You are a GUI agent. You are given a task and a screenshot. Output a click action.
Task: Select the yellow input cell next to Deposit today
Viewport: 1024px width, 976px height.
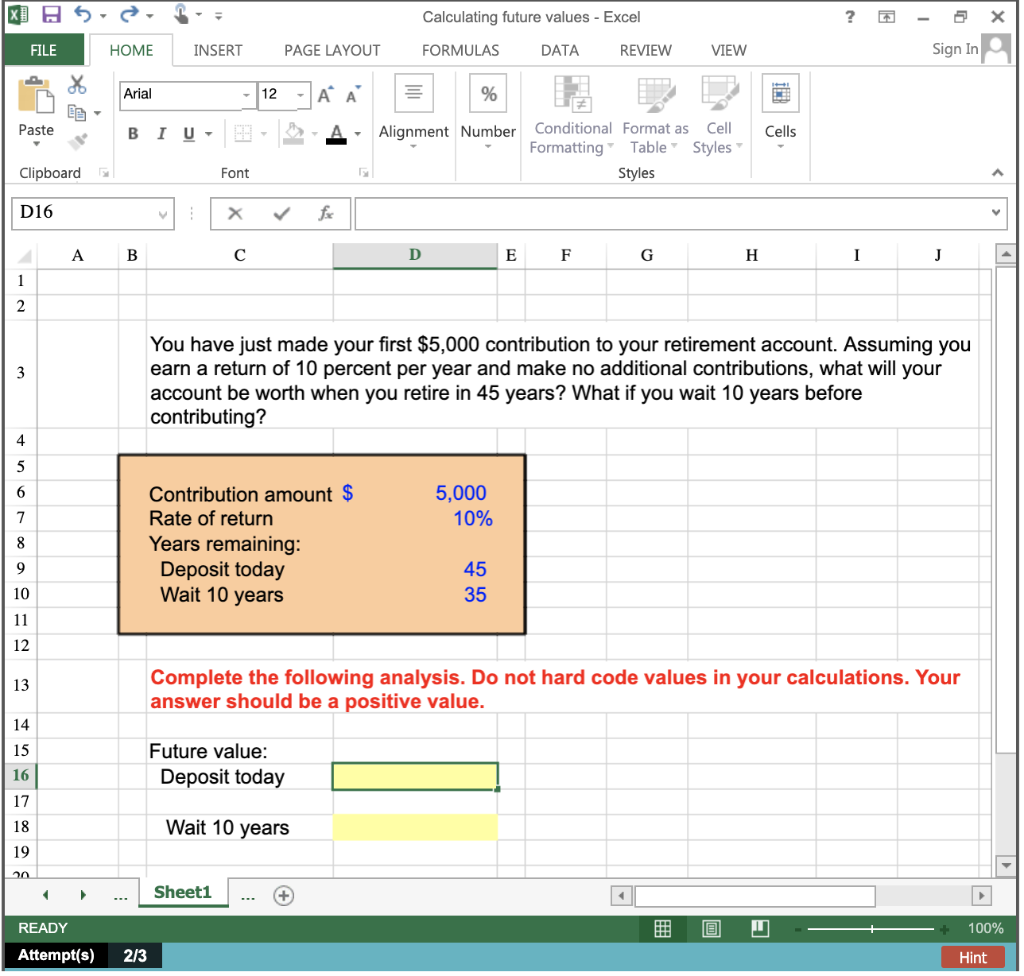pyautogui.click(x=414, y=776)
